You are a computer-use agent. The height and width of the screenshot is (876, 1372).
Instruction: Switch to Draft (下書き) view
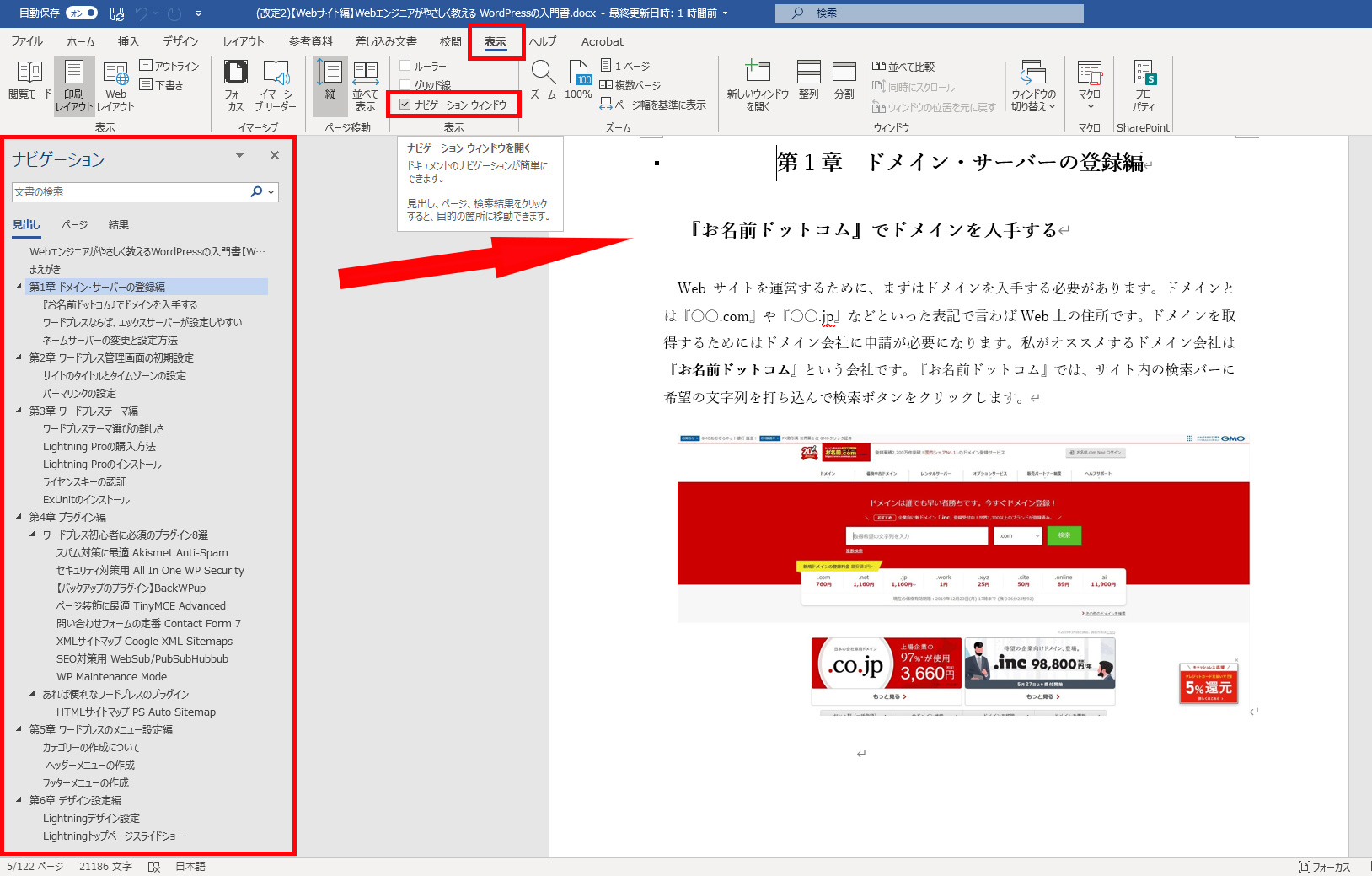(x=161, y=85)
